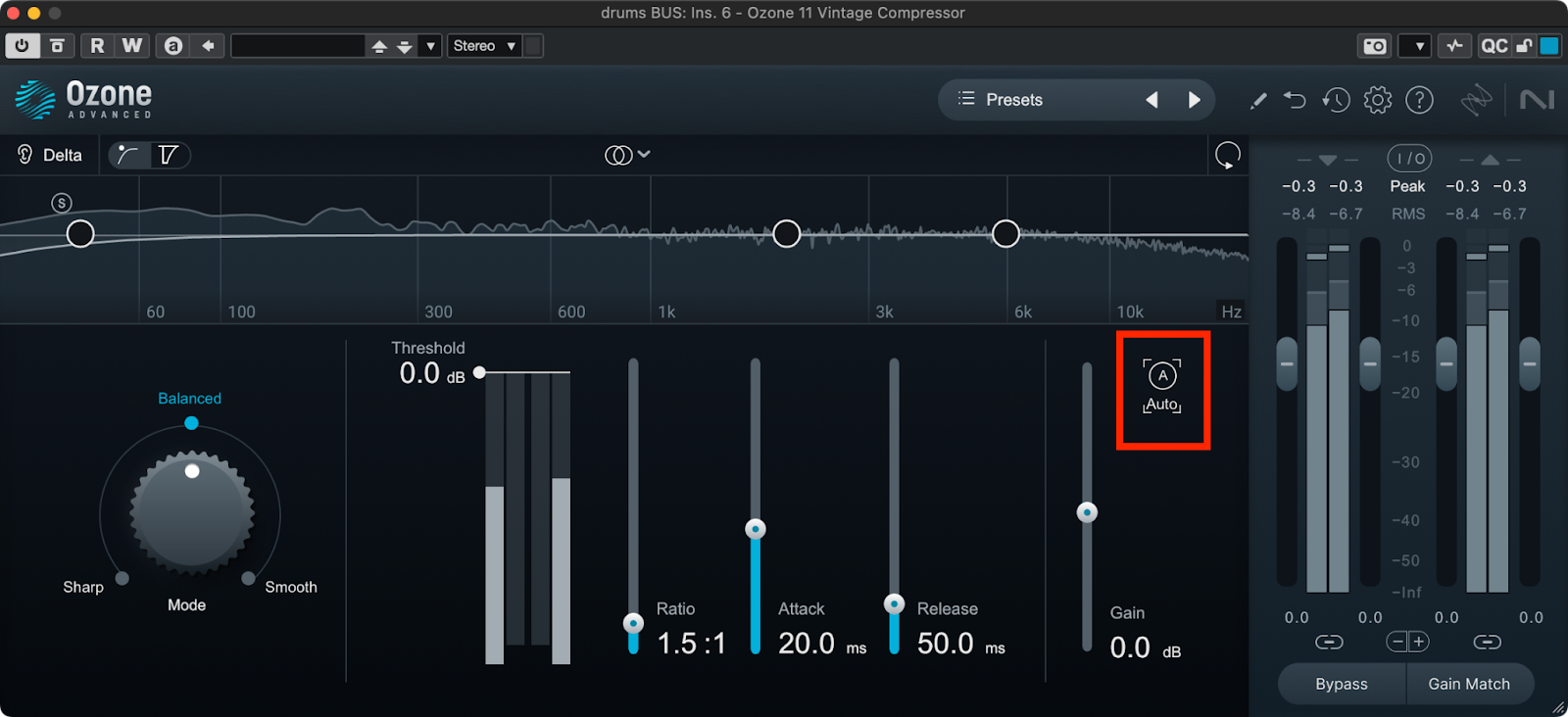
Task: Select the next preset arrow
Action: point(1194,100)
